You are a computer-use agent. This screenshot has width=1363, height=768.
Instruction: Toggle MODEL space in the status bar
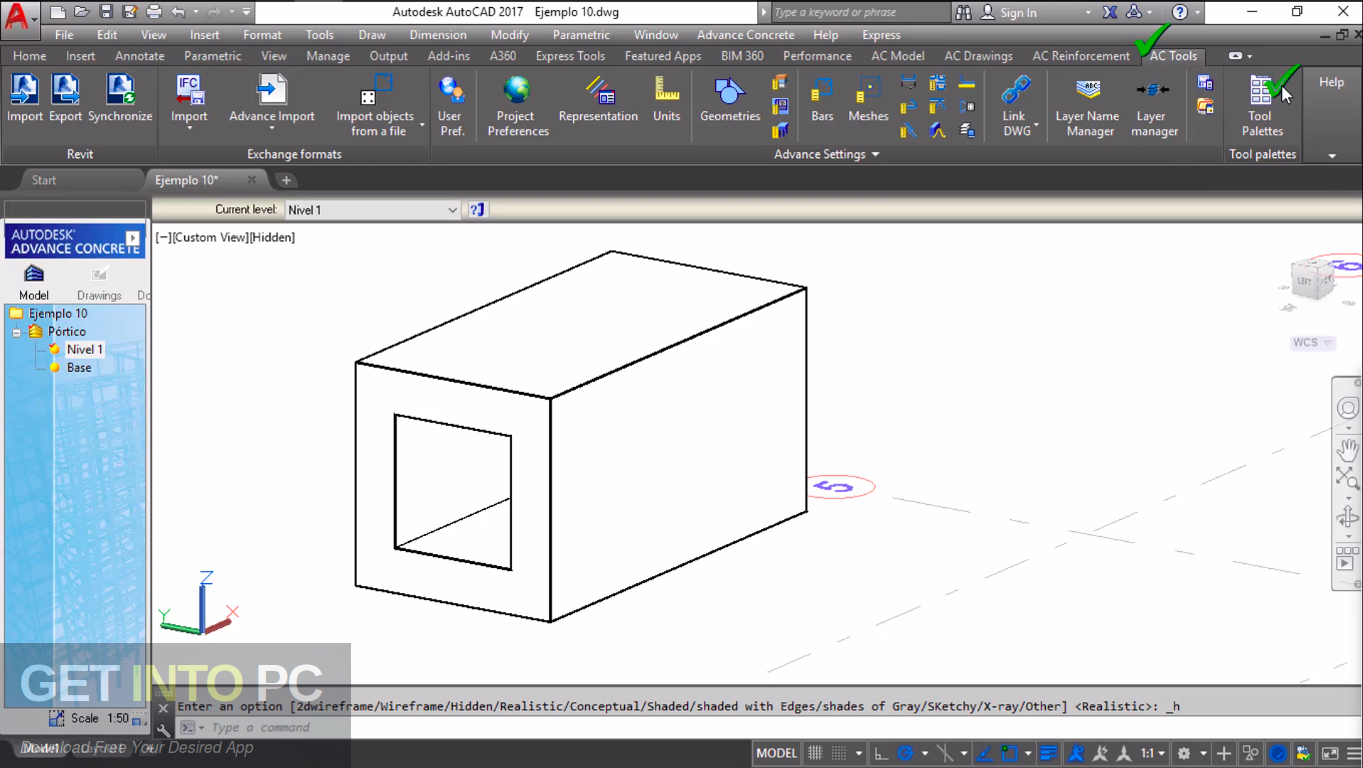click(x=776, y=752)
